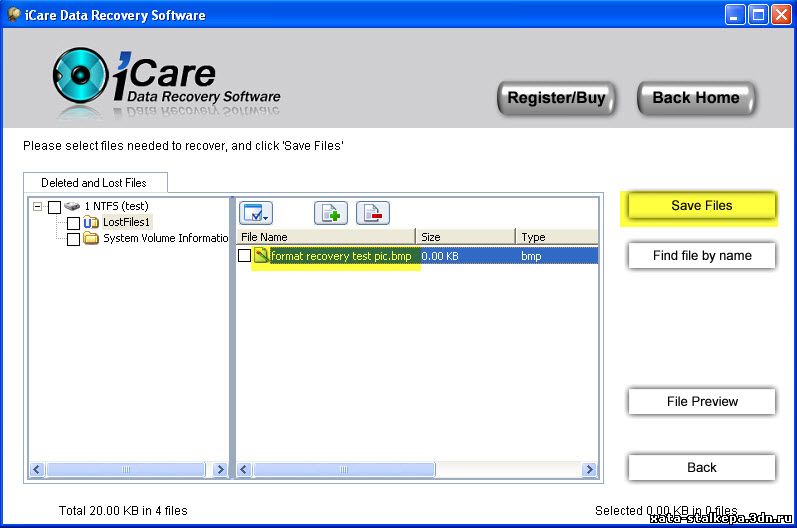Check the System Volume Information checkbox

click(x=73, y=239)
